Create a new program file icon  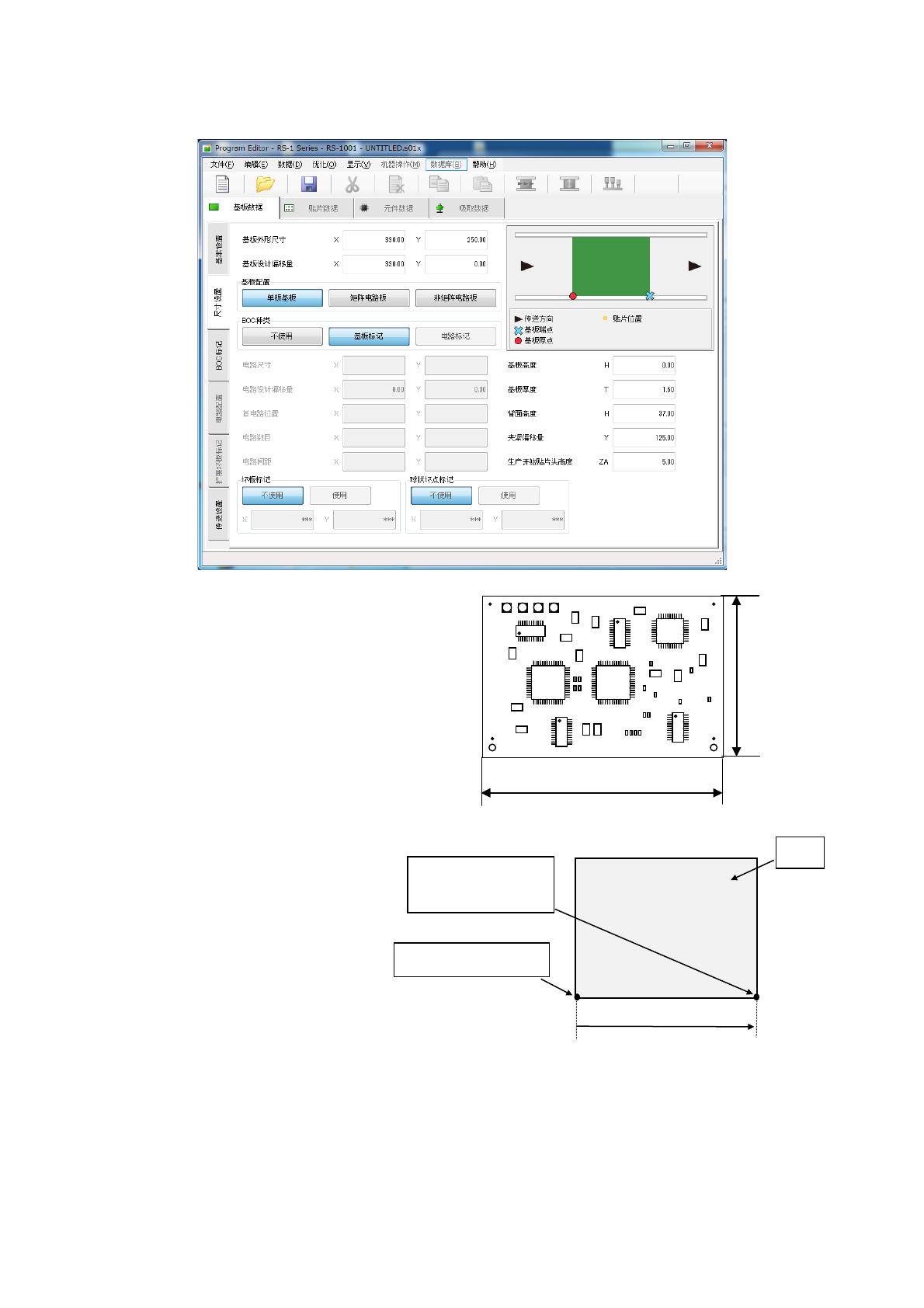pyautogui.click(x=222, y=184)
